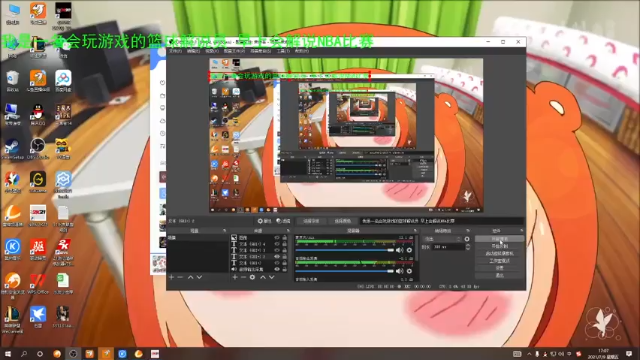This screenshot has width=640, height=360.
Task: Click the 设置 (Settings) button in controls
Action: [500, 268]
